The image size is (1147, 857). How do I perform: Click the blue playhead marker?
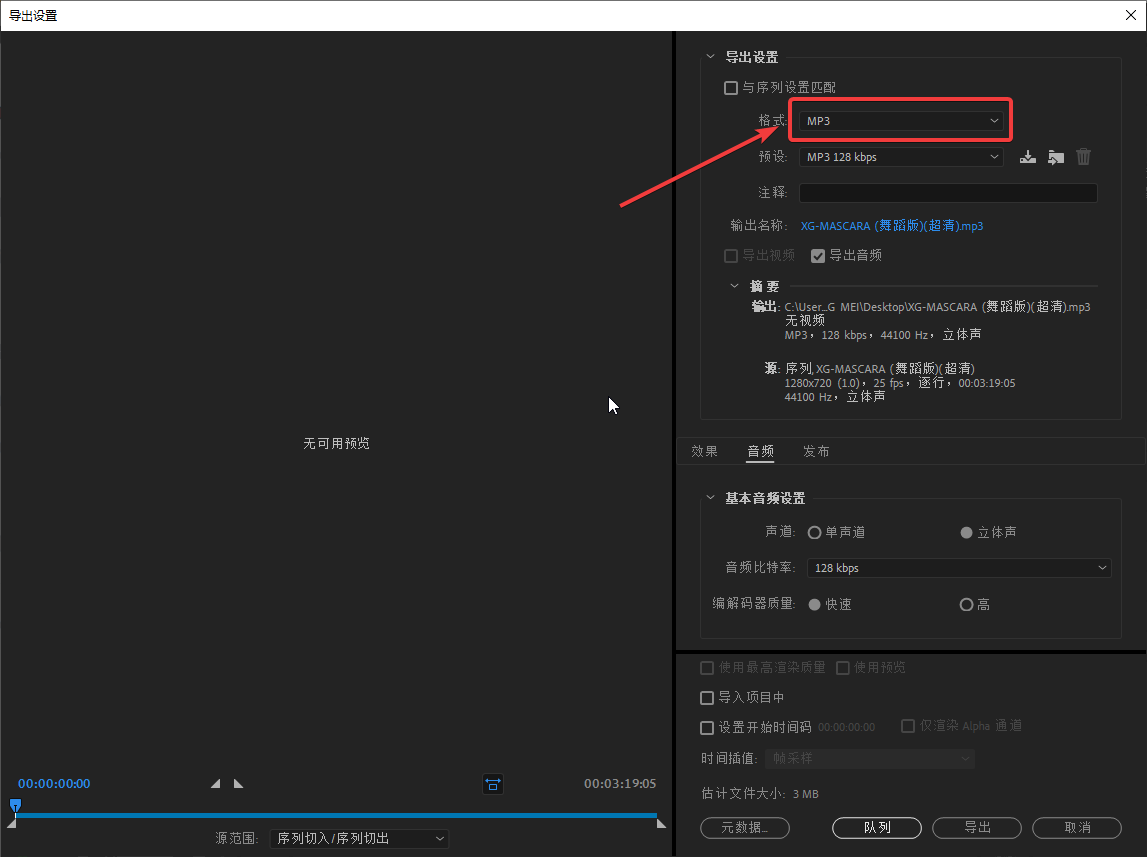tap(15, 806)
